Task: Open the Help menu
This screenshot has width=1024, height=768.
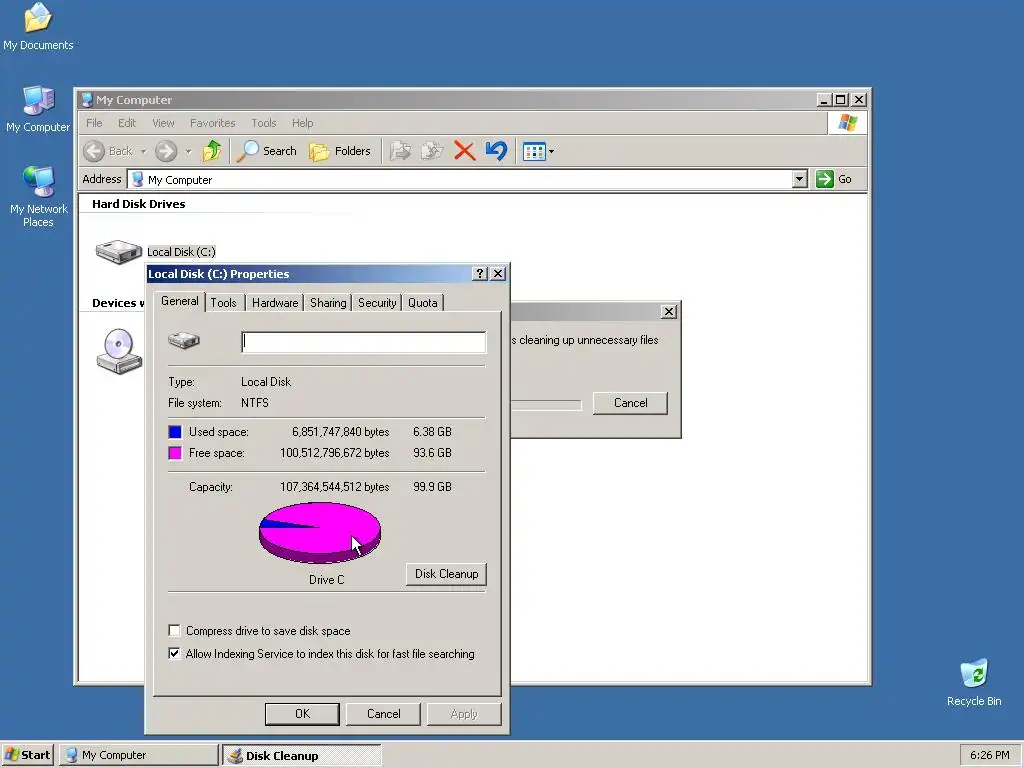Action: (x=302, y=123)
